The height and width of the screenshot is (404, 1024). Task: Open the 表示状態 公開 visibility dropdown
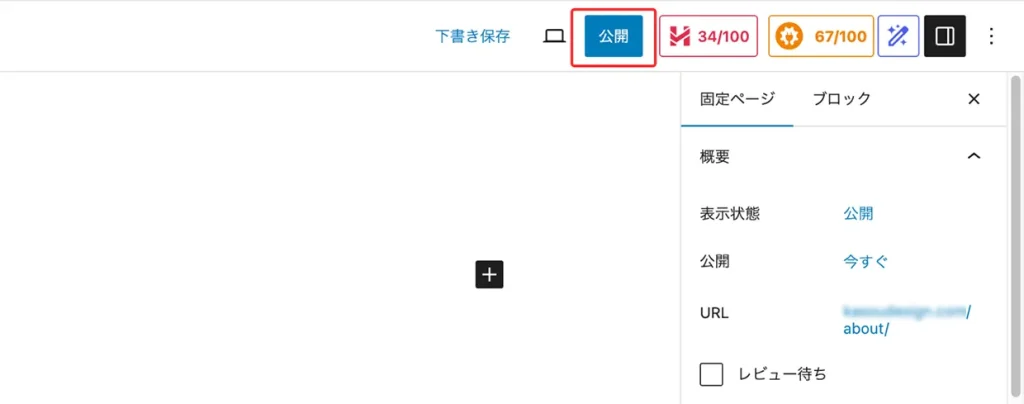[x=858, y=213]
